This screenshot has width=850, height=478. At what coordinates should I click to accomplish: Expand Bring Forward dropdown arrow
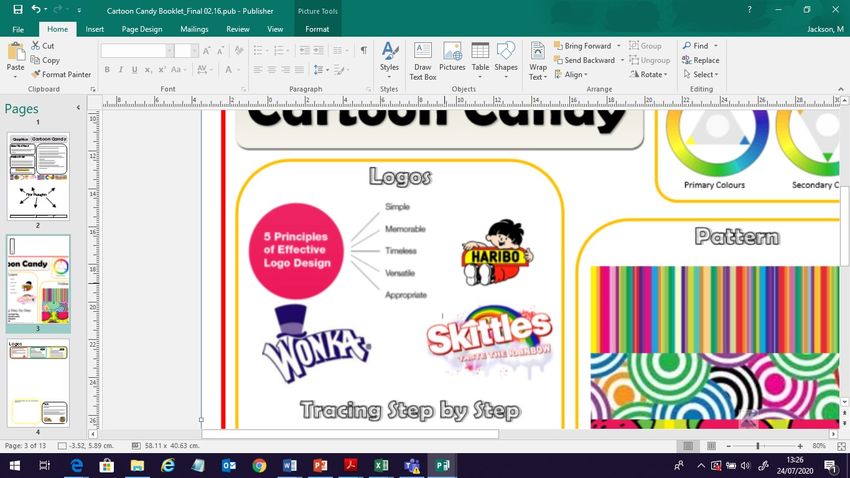tap(619, 46)
